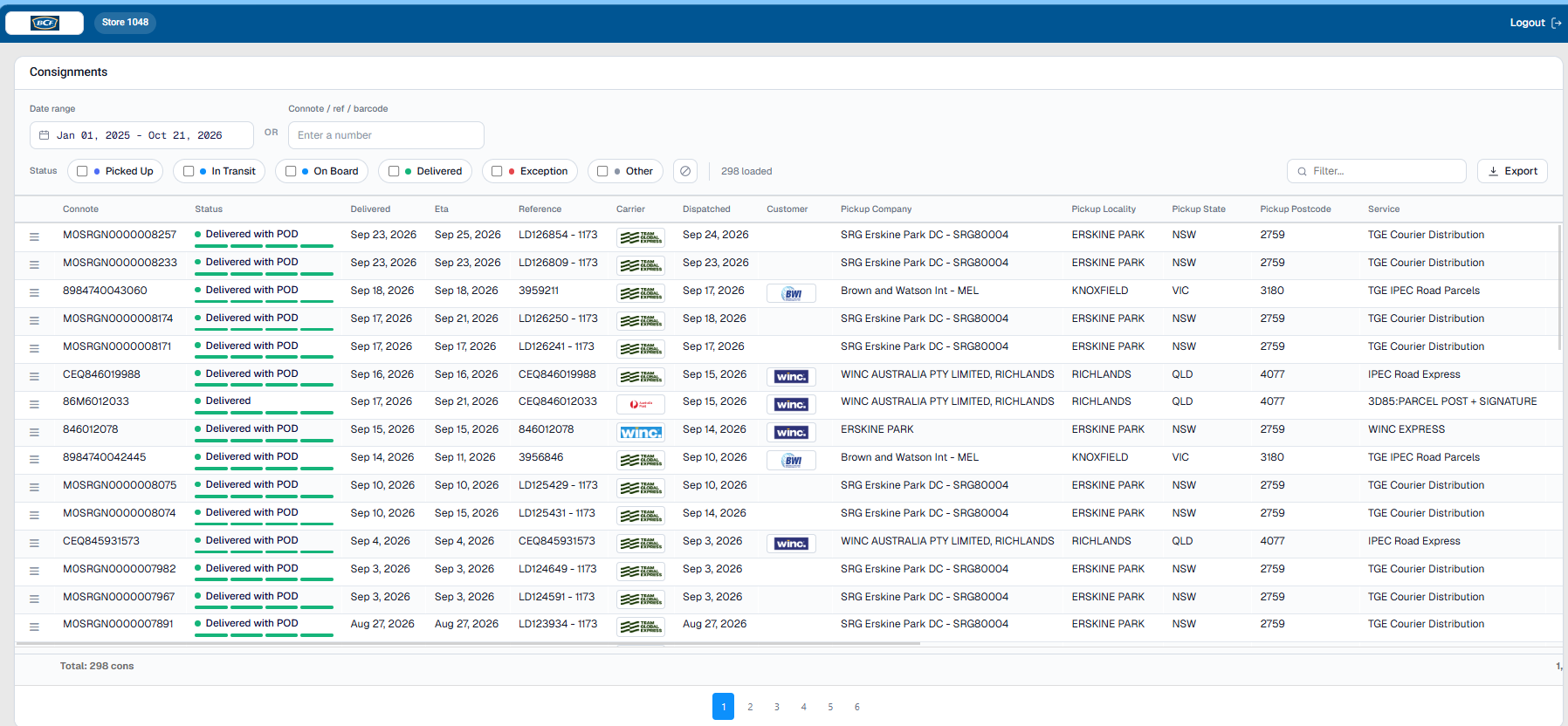The height and width of the screenshot is (726, 1568).
Task: Open row menu for 8984740042445
Action: 34,459
